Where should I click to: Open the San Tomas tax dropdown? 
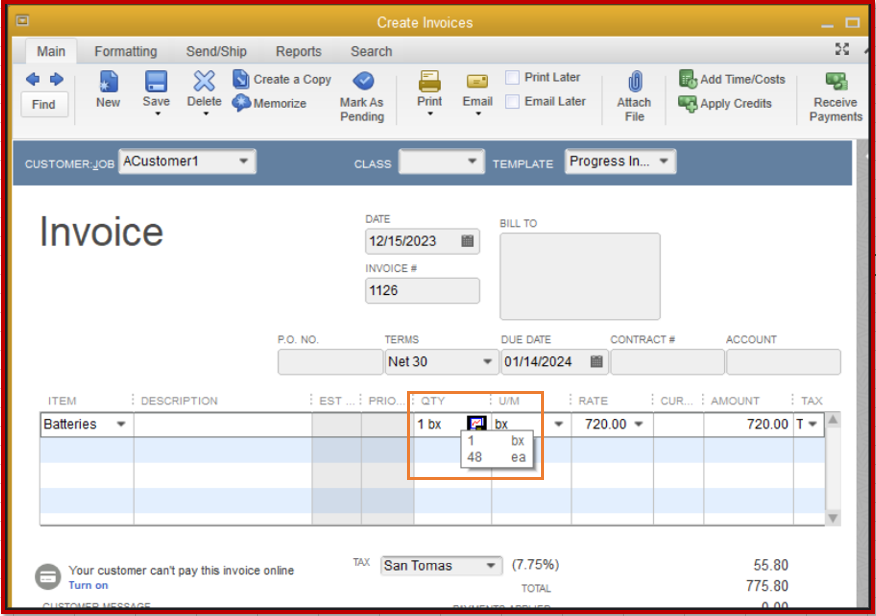(x=491, y=566)
